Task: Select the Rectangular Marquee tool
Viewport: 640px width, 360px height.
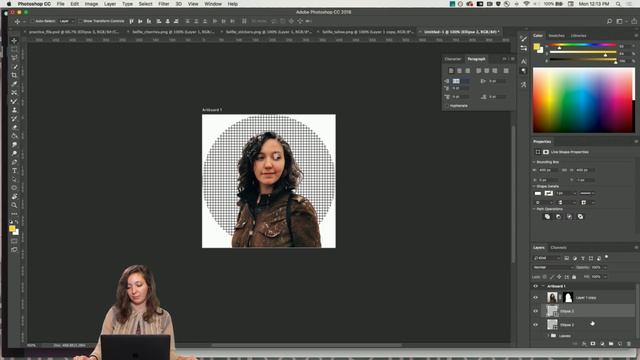Action: tap(14, 49)
